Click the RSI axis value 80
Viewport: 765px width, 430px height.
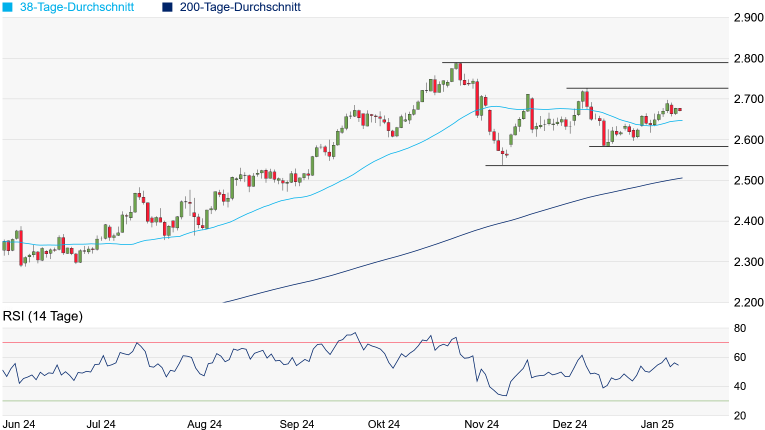(x=741, y=329)
